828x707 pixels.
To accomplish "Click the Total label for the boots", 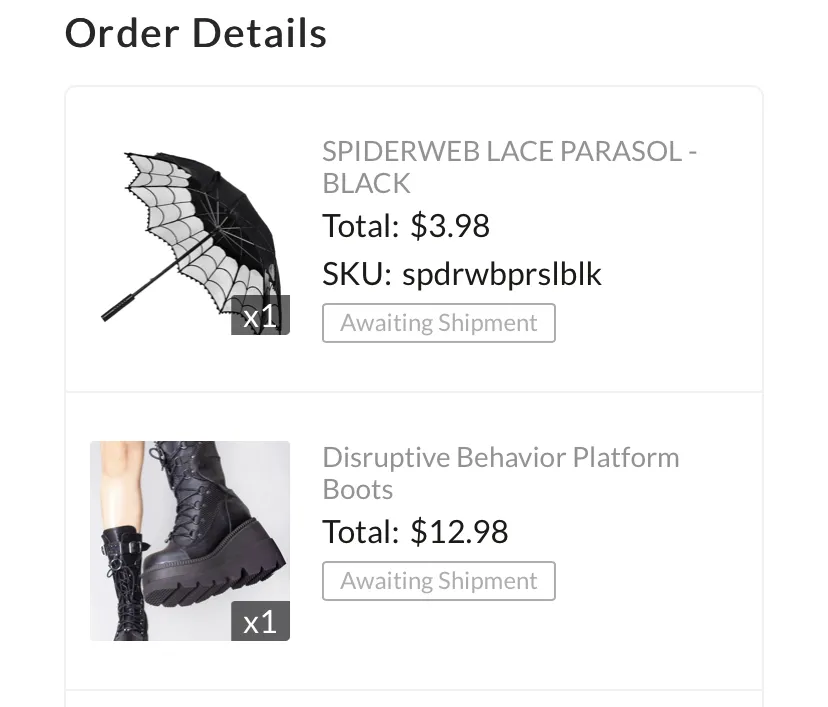I will [361, 531].
